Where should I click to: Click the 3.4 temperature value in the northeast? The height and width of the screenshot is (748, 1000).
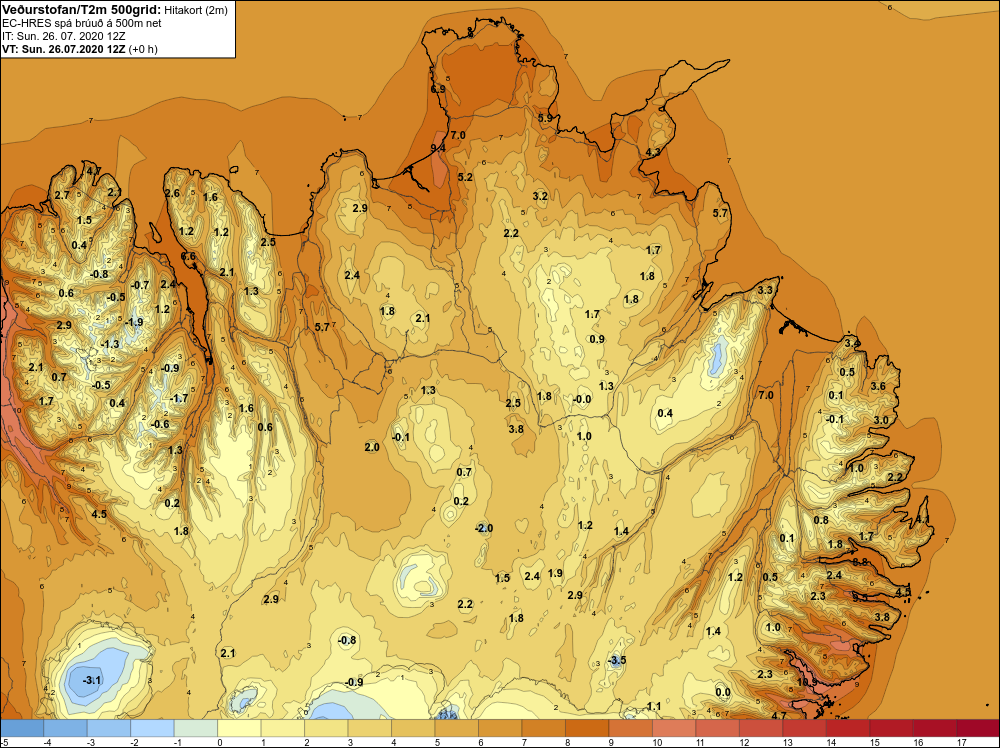point(852,344)
